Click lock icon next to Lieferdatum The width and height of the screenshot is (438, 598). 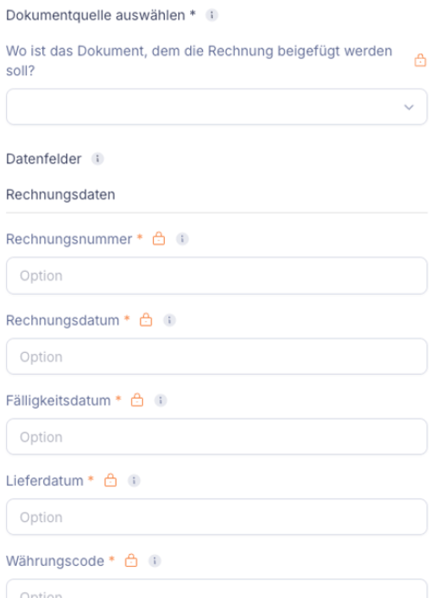[110, 480]
